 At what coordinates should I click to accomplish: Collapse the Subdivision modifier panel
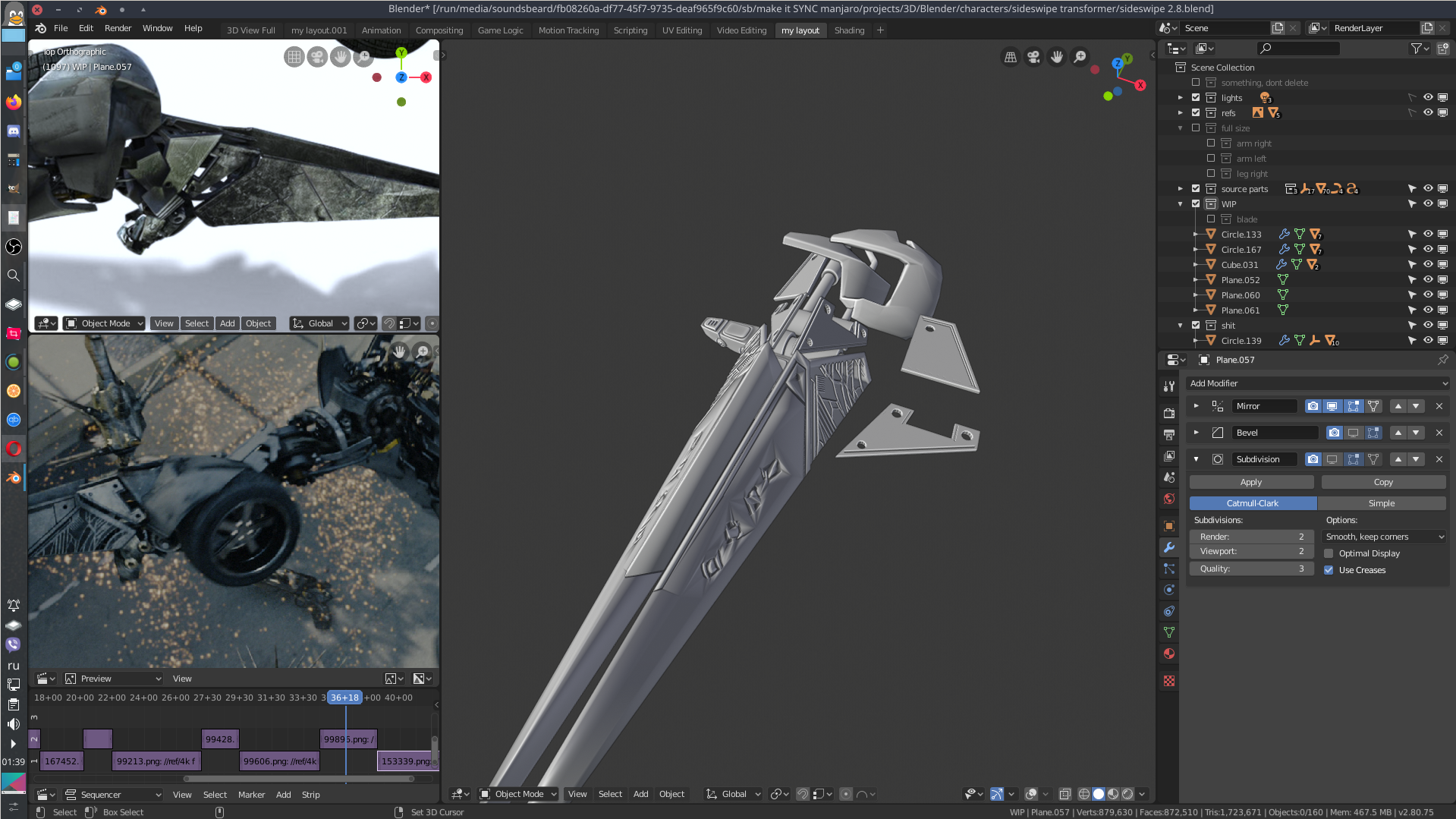1197,459
